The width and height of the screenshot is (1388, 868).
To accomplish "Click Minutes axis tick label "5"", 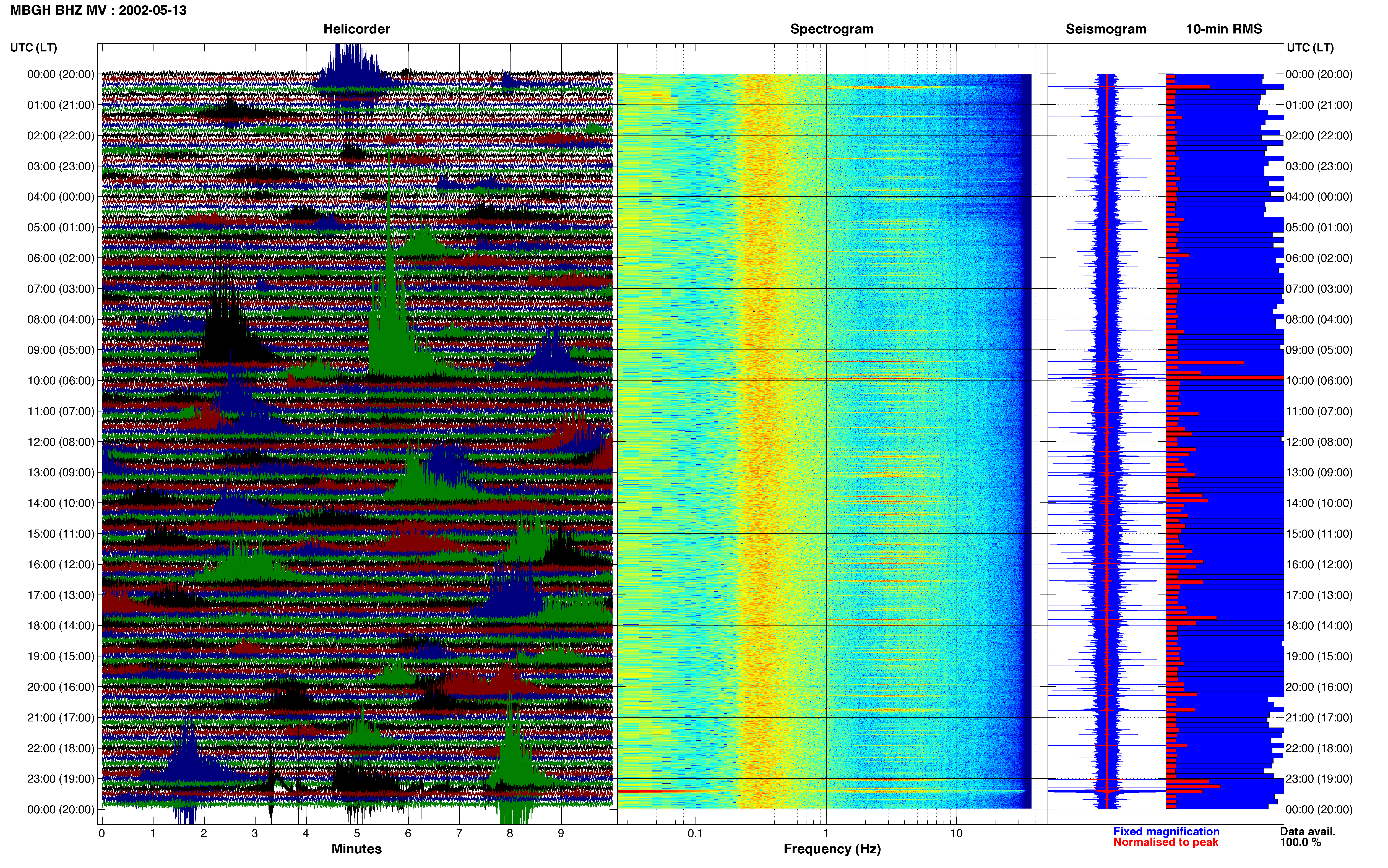I will point(357,833).
